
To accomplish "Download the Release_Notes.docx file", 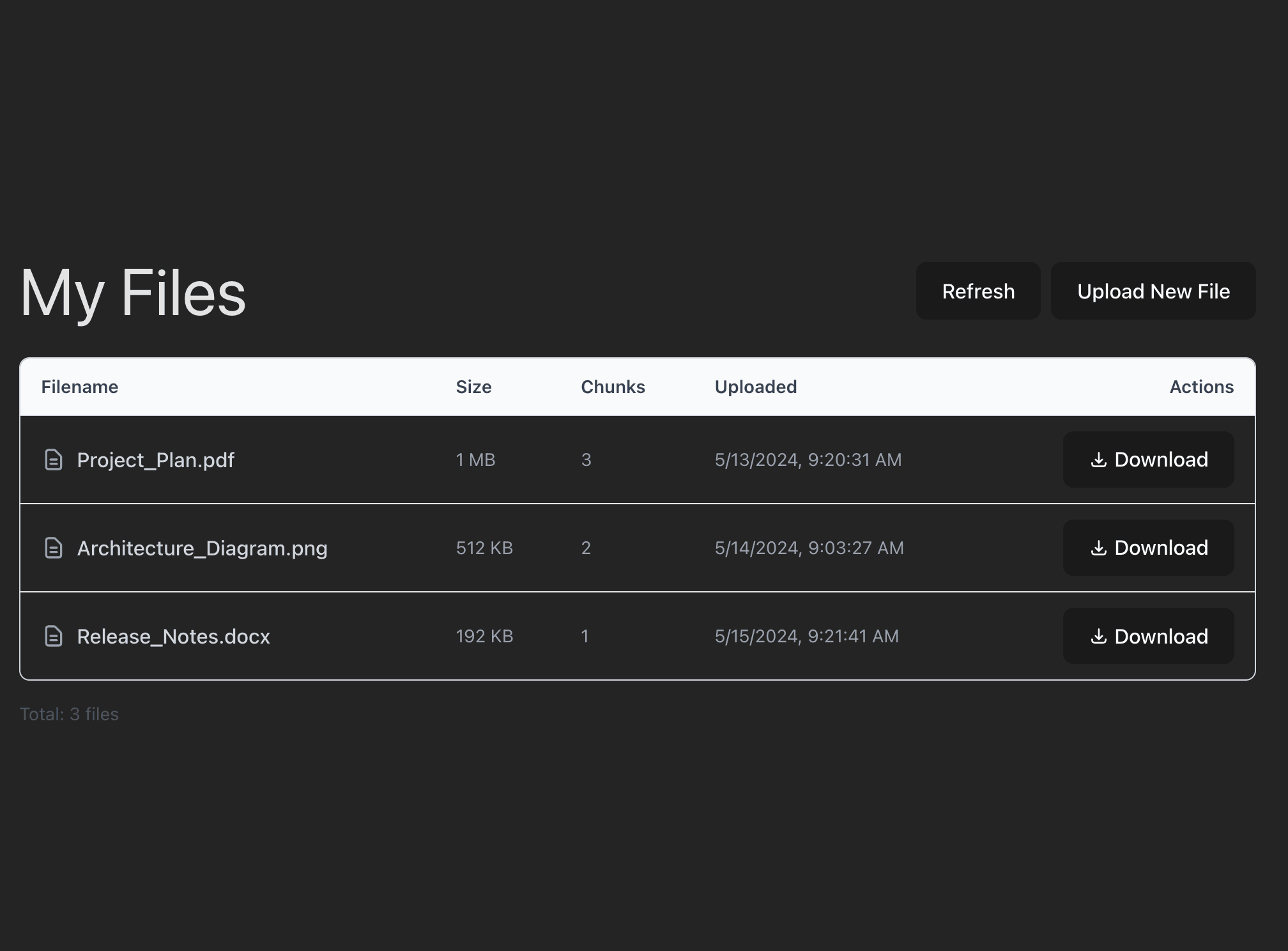I will (1148, 636).
